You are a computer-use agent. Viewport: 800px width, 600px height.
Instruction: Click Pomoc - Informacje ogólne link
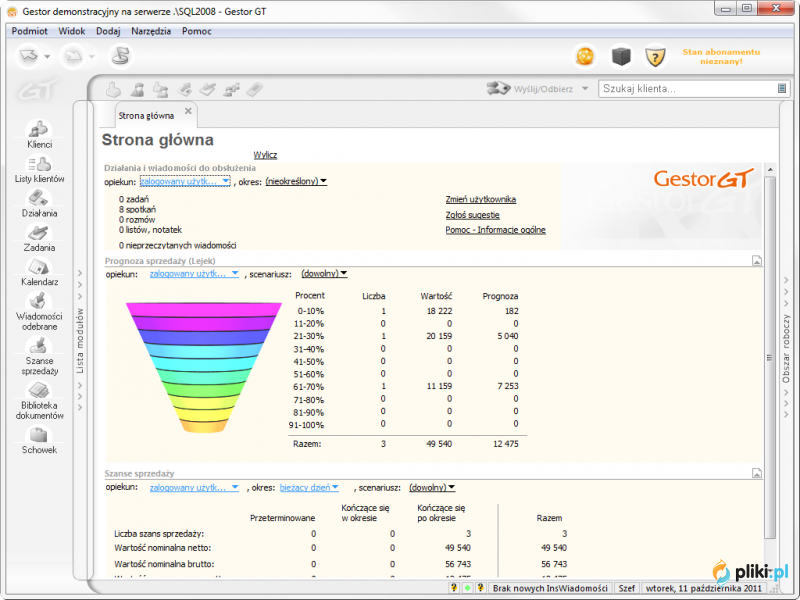[x=495, y=230]
